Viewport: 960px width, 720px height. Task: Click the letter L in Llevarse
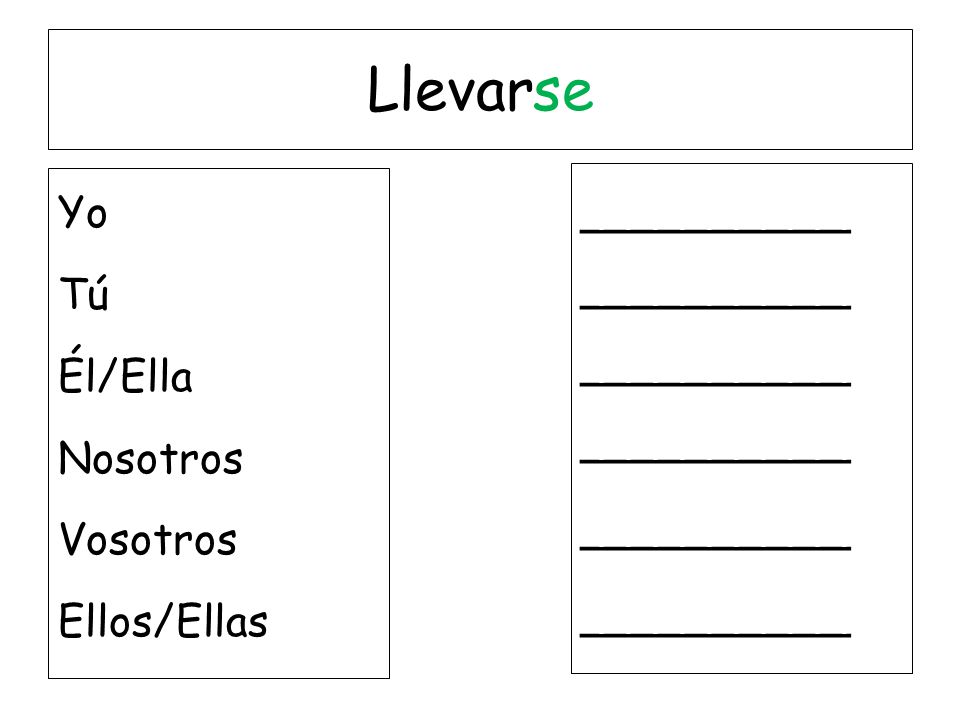point(383,89)
